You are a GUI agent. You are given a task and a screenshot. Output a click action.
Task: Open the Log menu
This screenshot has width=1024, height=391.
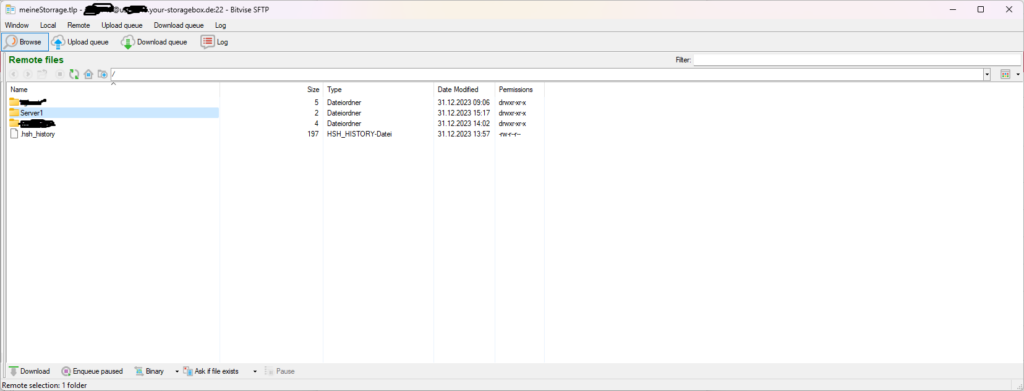coord(221,25)
